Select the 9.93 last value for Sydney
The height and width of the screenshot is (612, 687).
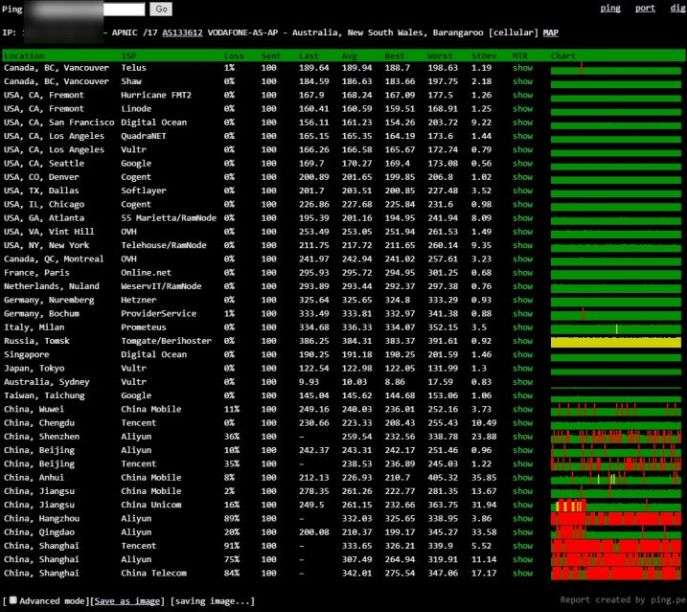click(x=309, y=382)
